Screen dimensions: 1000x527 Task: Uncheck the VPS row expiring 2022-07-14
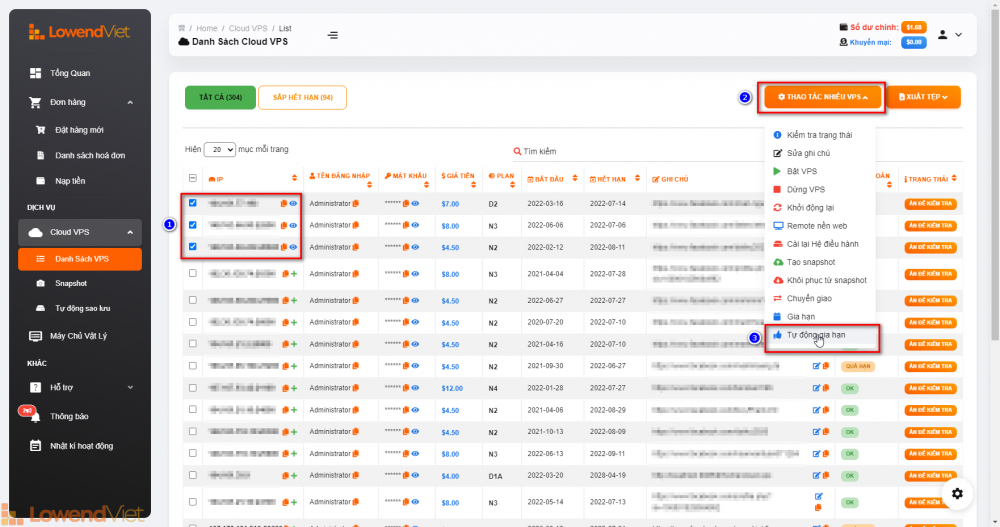tap(193, 203)
